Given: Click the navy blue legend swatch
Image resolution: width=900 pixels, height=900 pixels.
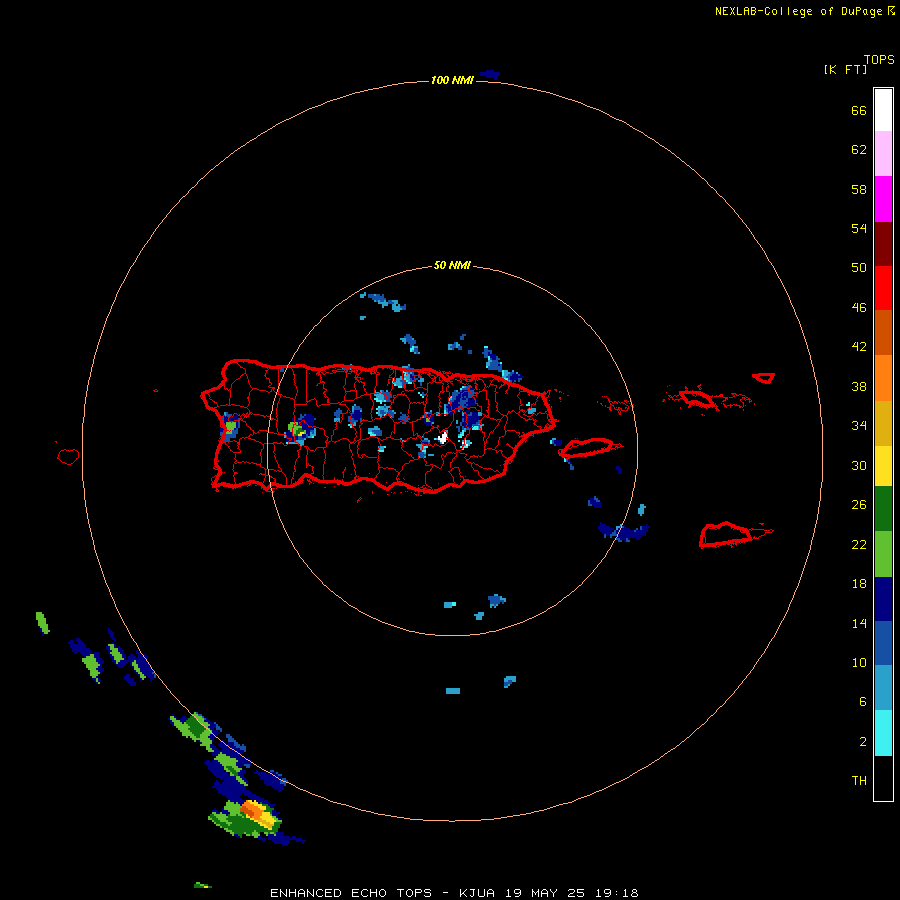Looking at the screenshot, I should click(883, 599).
